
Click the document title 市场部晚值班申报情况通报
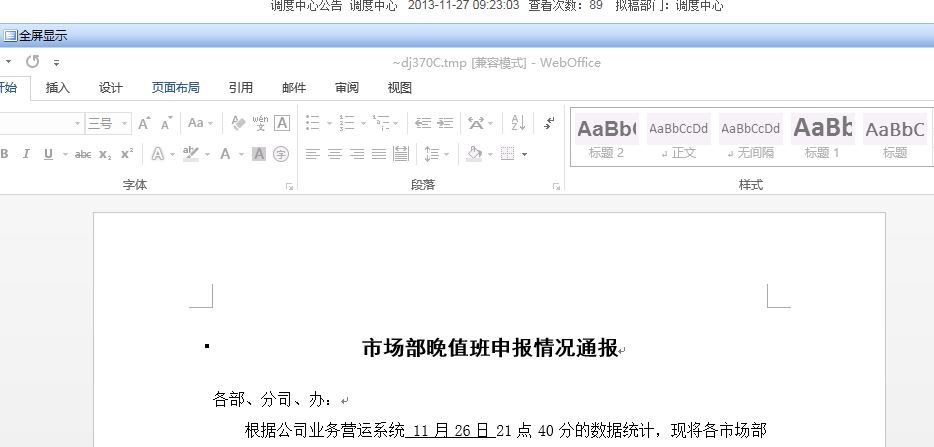(490, 348)
